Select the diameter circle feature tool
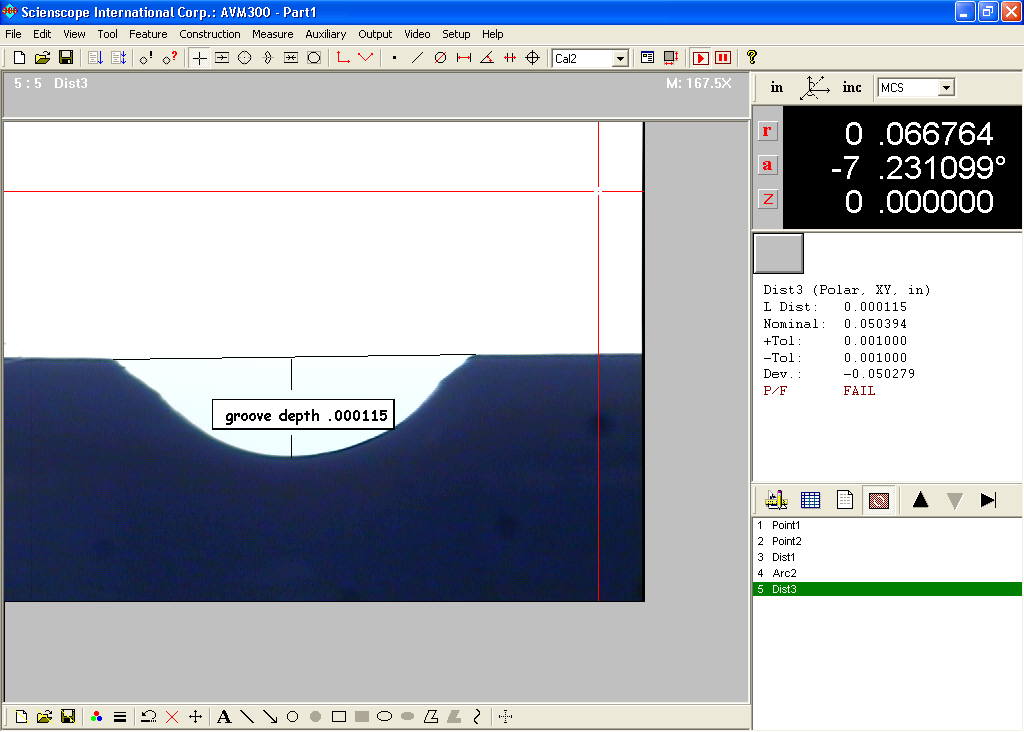Viewport: 1024px width, 732px height. point(440,57)
